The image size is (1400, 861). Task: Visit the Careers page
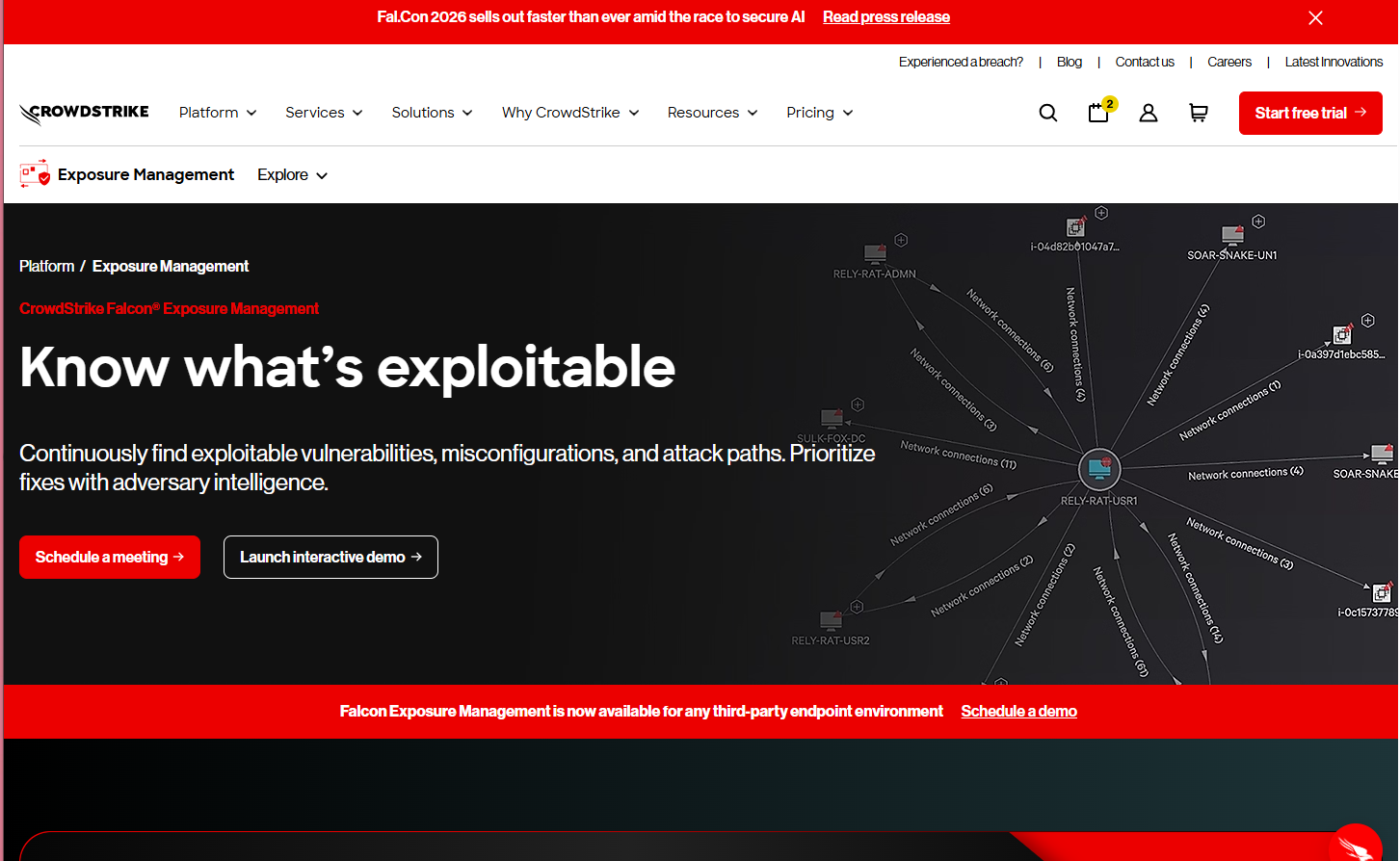tap(1229, 62)
